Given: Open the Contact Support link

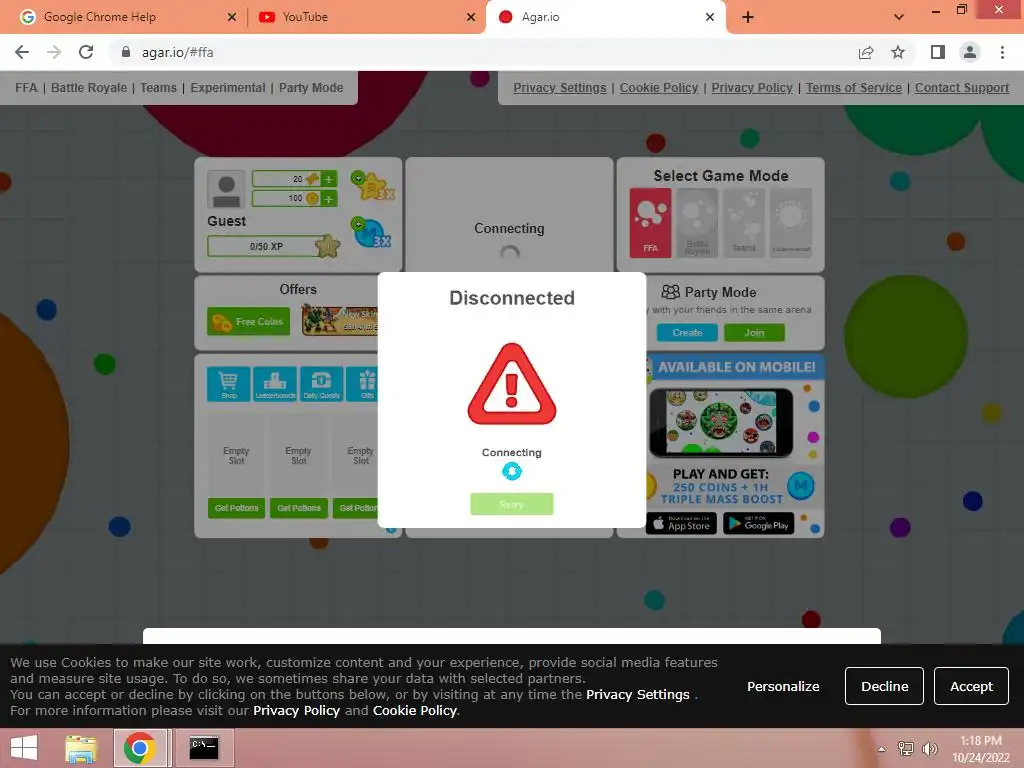Looking at the screenshot, I should point(962,88).
